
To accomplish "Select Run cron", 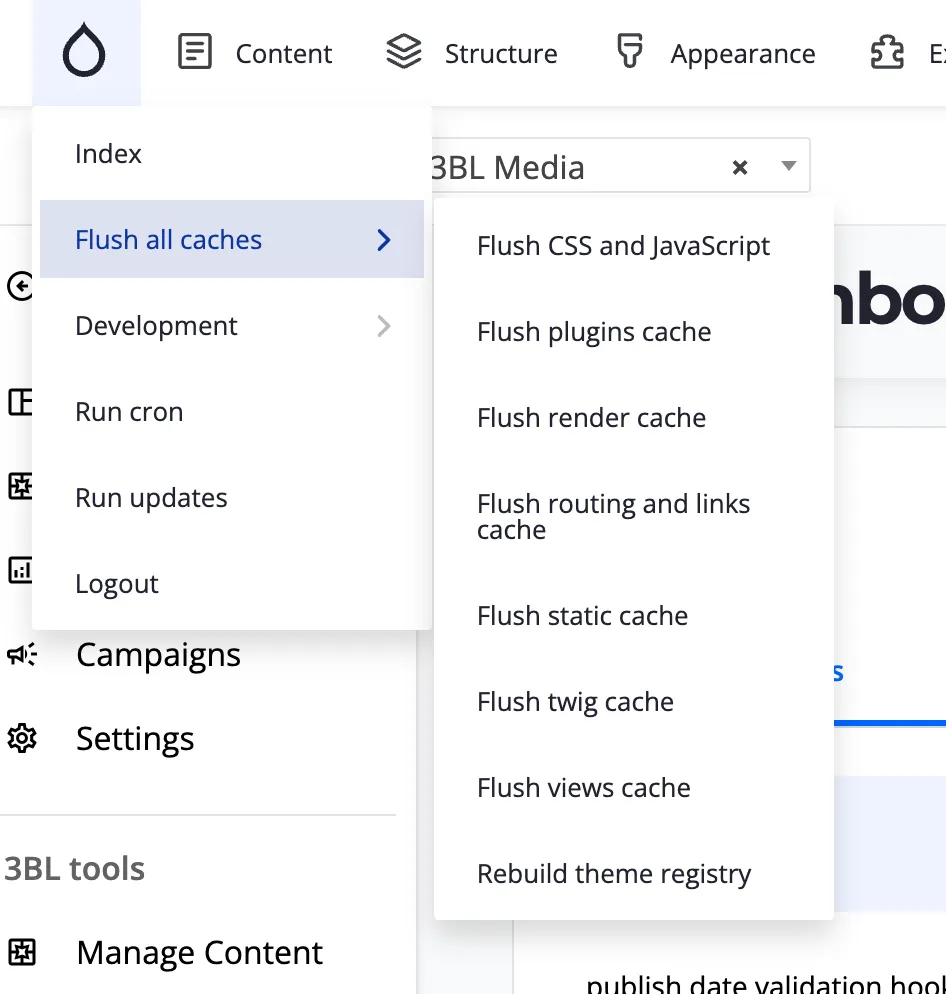I will [x=232, y=412].
